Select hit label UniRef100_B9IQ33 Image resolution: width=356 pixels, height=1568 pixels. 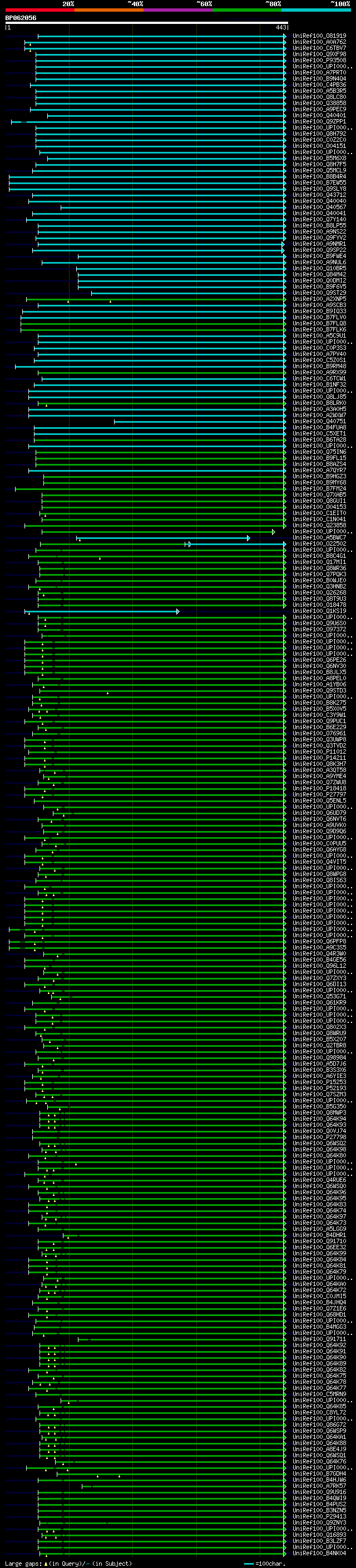tap(319, 311)
